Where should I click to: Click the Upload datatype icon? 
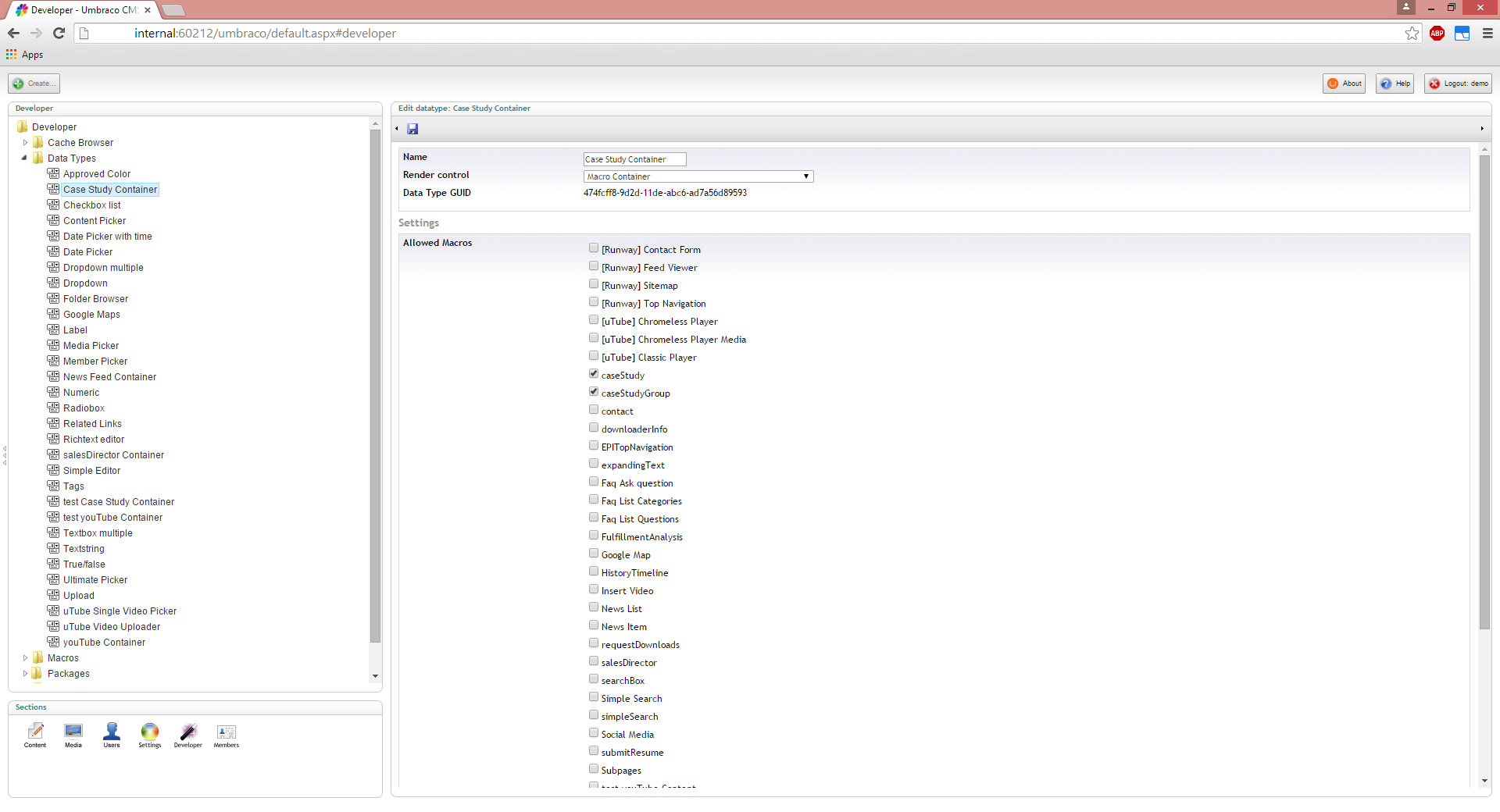53,595
